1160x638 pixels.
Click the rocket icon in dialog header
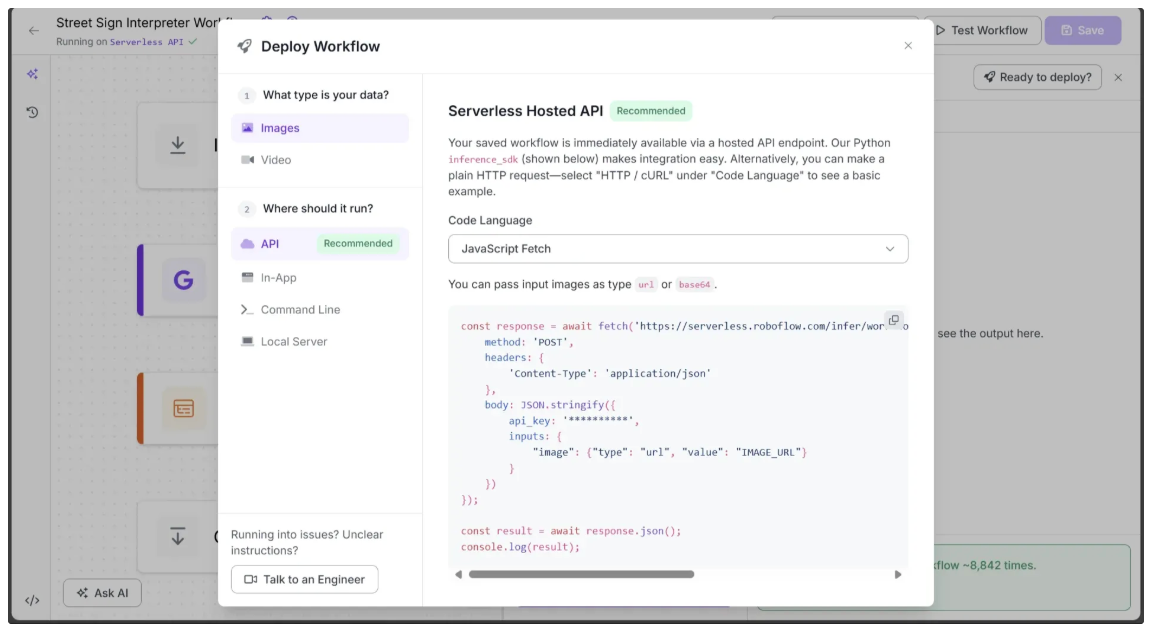pos(244,47)
